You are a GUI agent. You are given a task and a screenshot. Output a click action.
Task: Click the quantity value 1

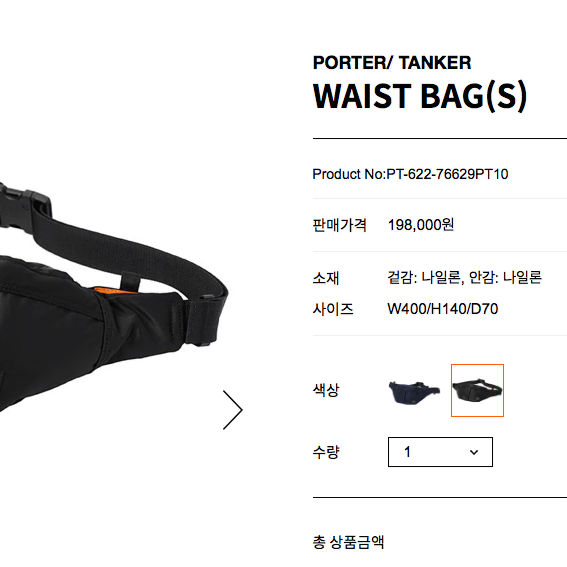pos(407,452)
